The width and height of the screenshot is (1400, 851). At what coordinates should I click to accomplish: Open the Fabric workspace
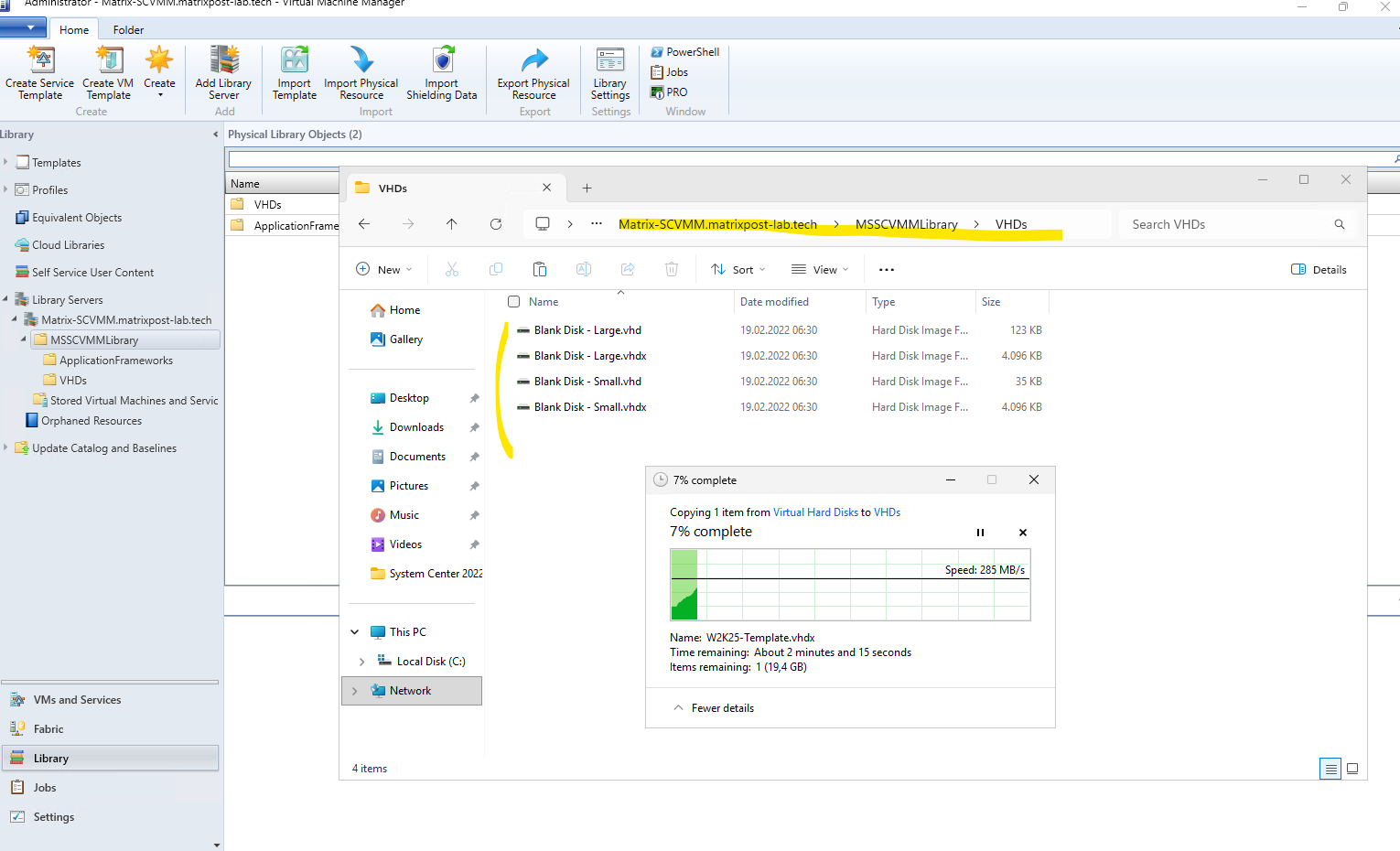coord(110,729)
